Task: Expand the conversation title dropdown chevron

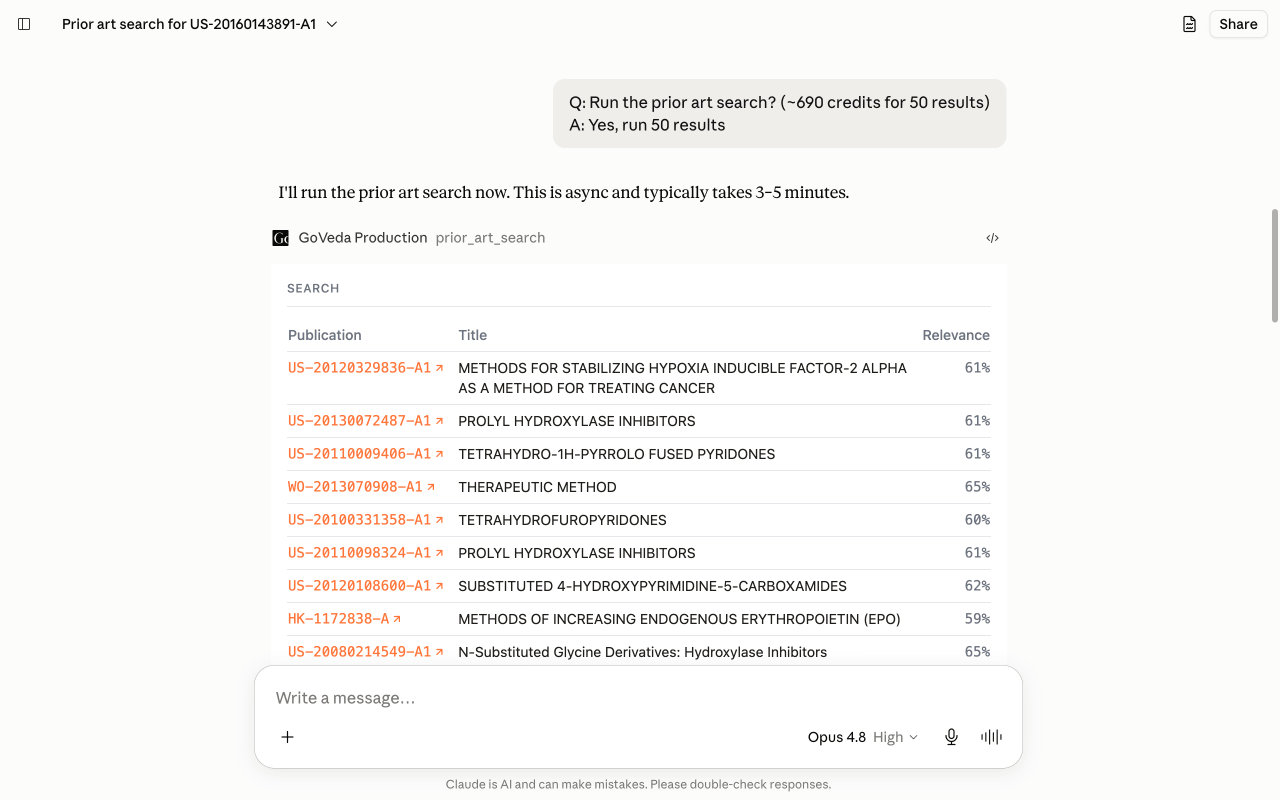Action: click(x=332, y=24)
